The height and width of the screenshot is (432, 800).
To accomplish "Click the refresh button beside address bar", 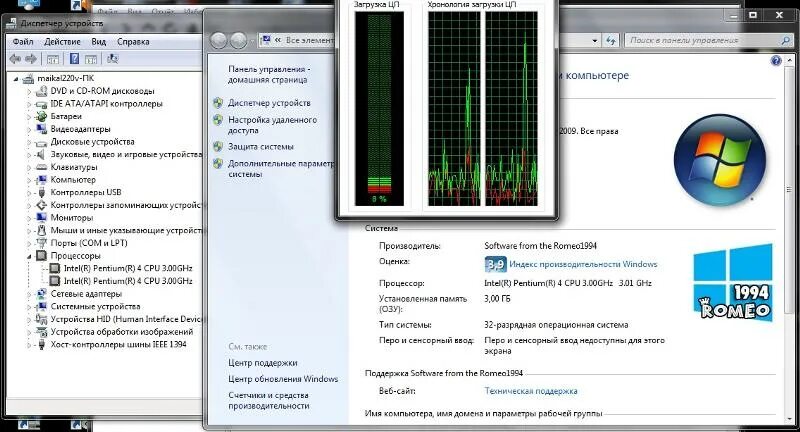I will point(611,40).
